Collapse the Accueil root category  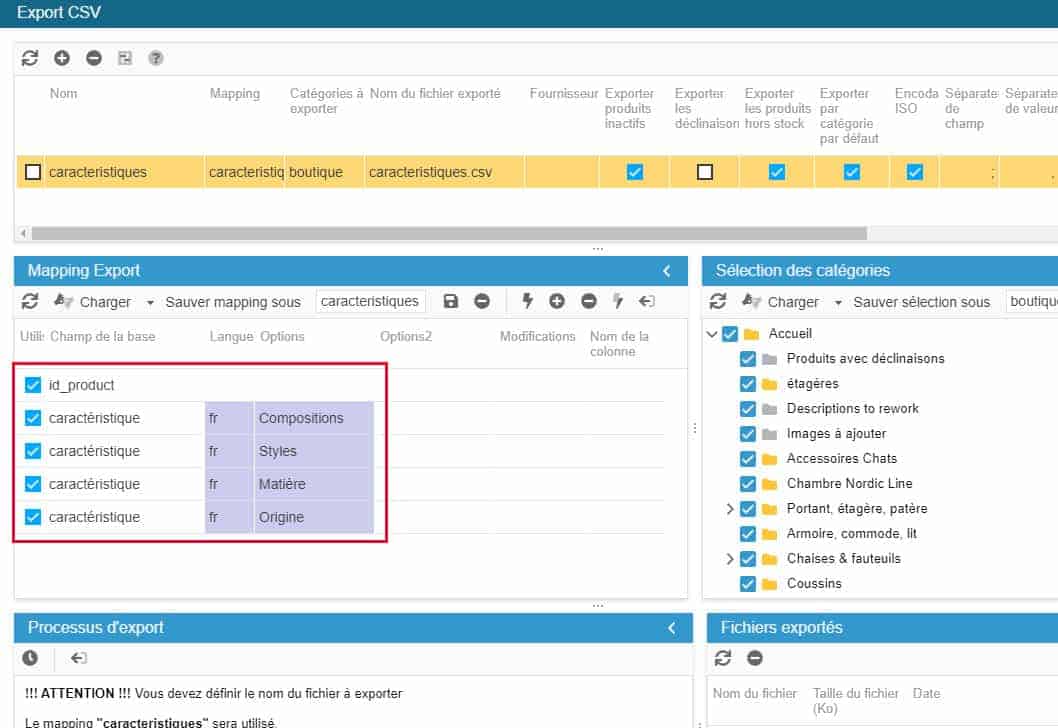pyautogui.click(x=712, y=334)
